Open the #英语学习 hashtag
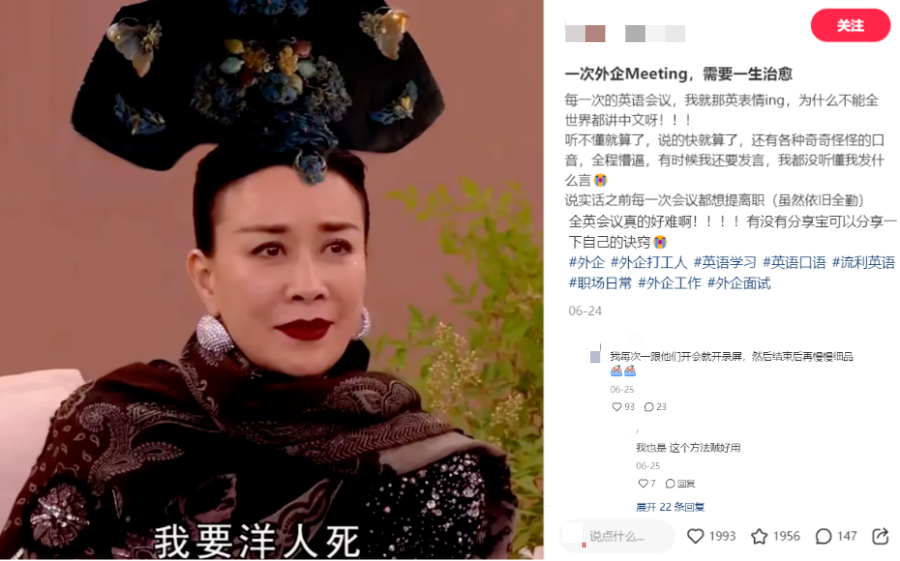 pos(725,262)
